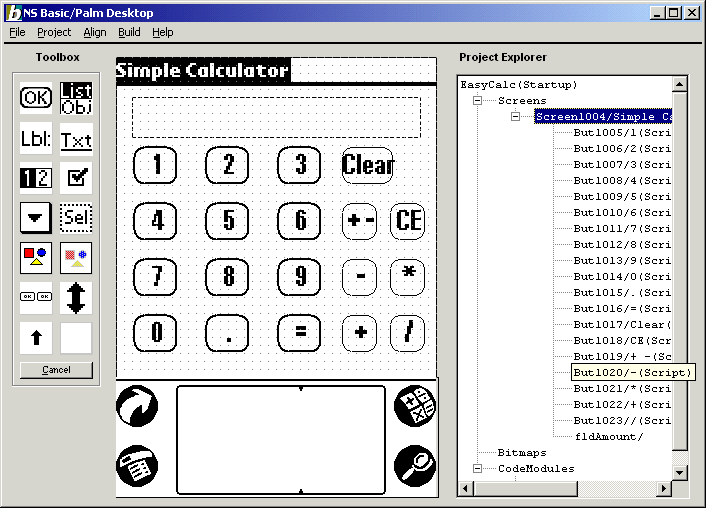Image resolution: width=706 pixels, height=508 pixels.
Task: Select the '=' button on calculator form
Action: tap(299, 333)
